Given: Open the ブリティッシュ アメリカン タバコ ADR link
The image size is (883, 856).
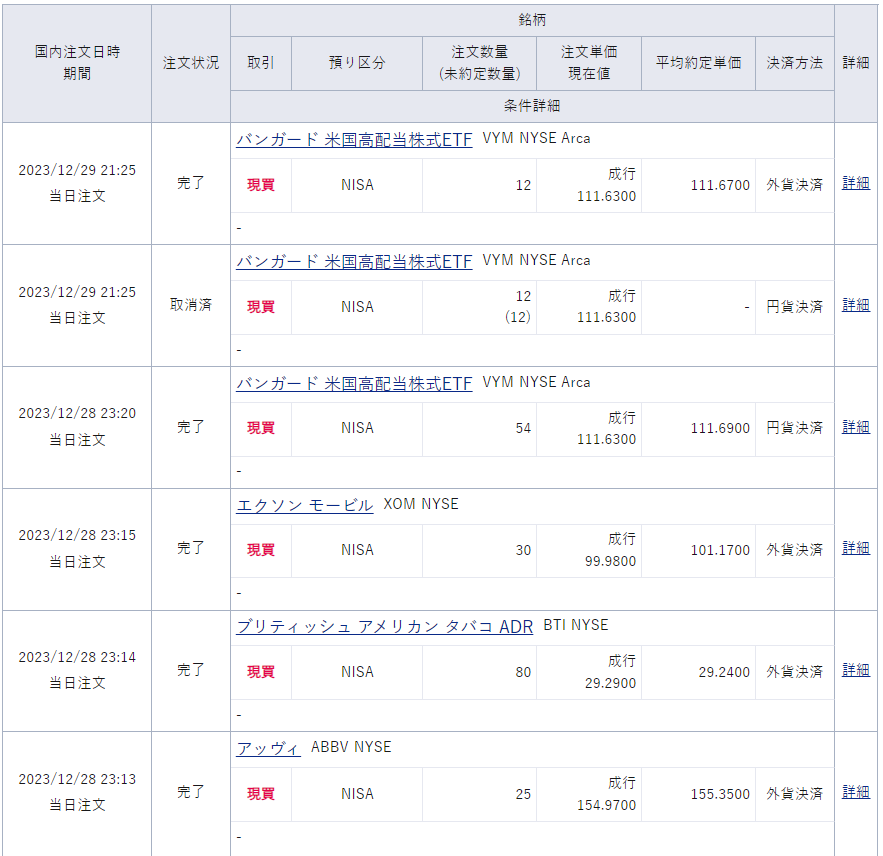Looking at the screenshot, I should pos(384,627).
